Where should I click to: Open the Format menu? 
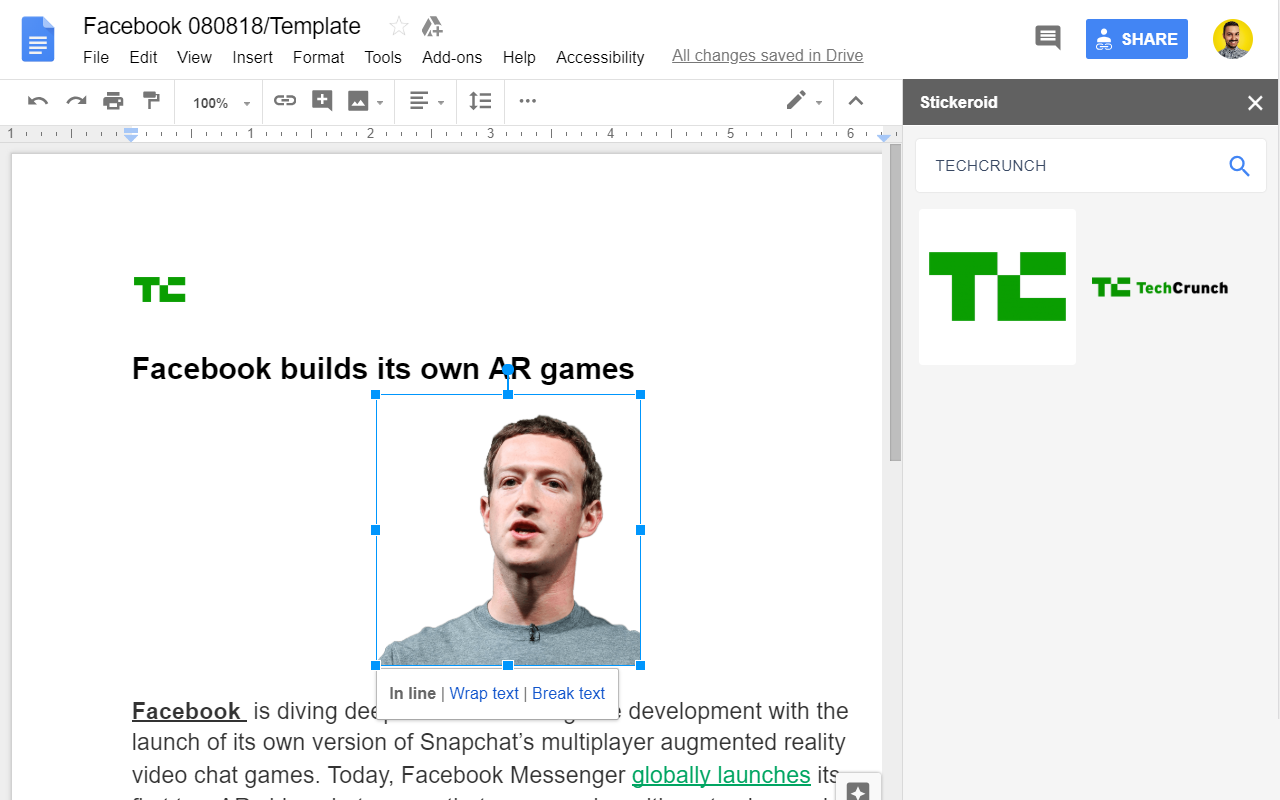pos(318,57)
